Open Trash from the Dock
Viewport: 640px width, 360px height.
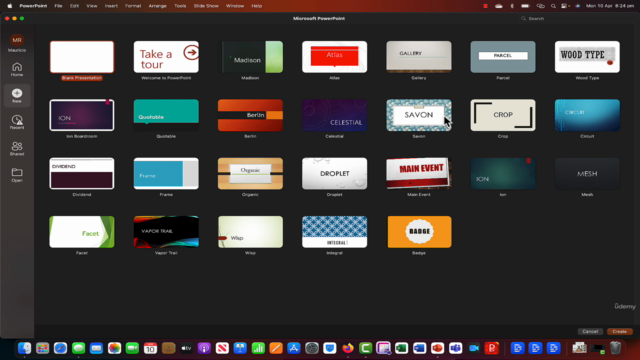tap(616, 348)
